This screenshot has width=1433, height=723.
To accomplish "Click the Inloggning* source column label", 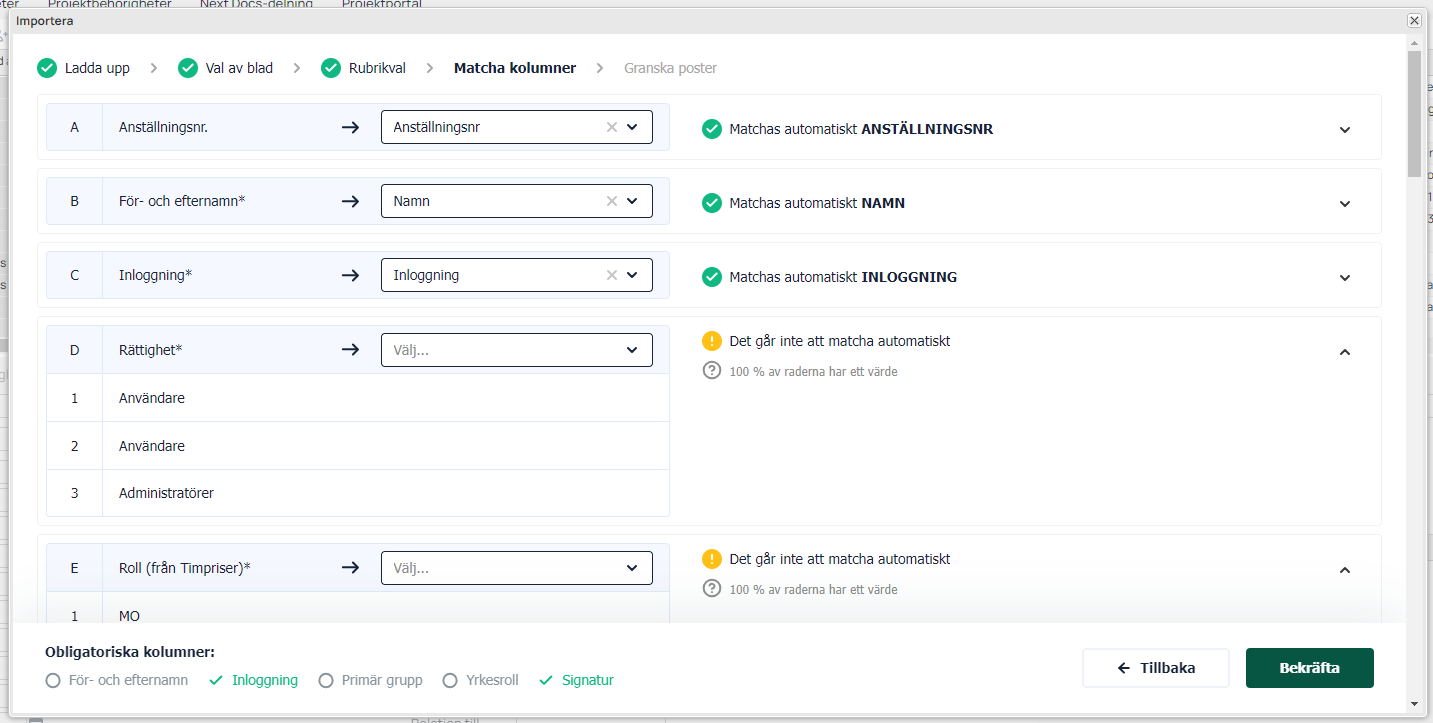I will click(x=155, y=275).
